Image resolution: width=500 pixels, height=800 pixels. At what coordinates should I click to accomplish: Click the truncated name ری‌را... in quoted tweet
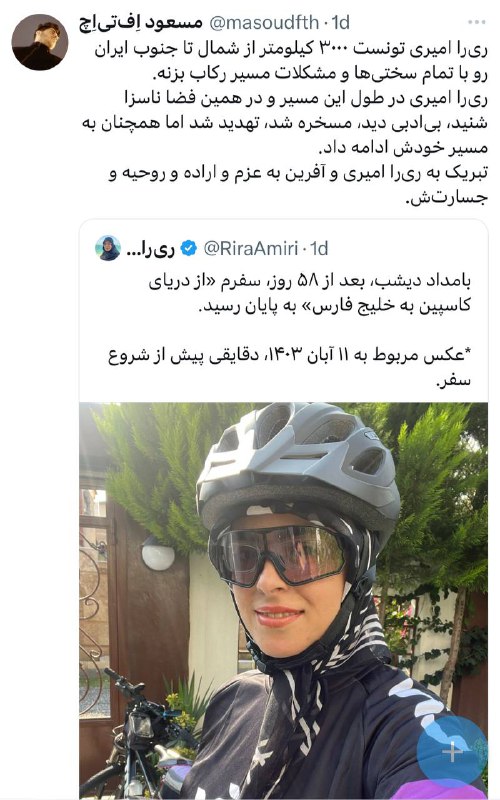(150, 248)
